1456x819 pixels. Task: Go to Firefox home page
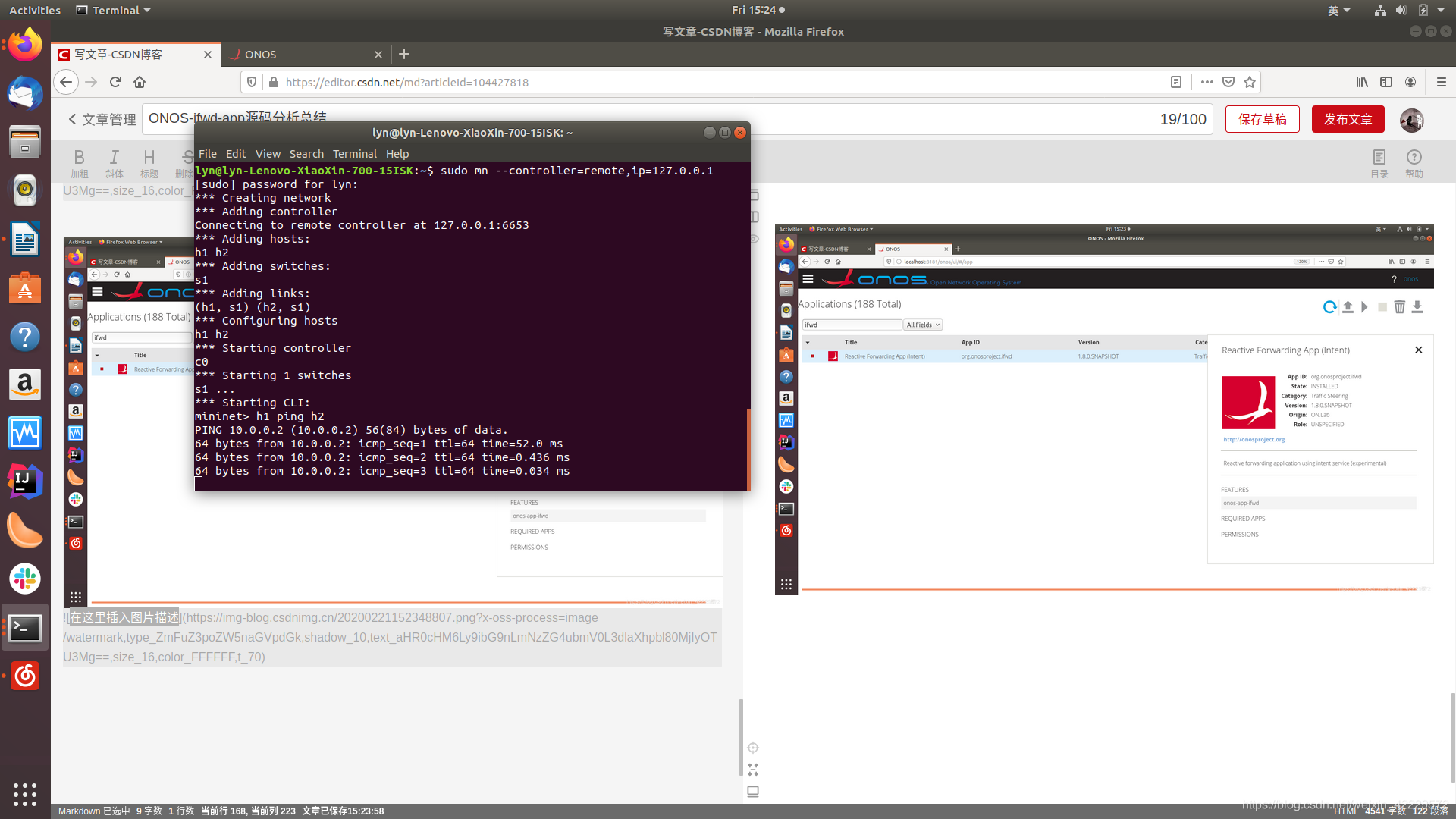coord(140,82)
